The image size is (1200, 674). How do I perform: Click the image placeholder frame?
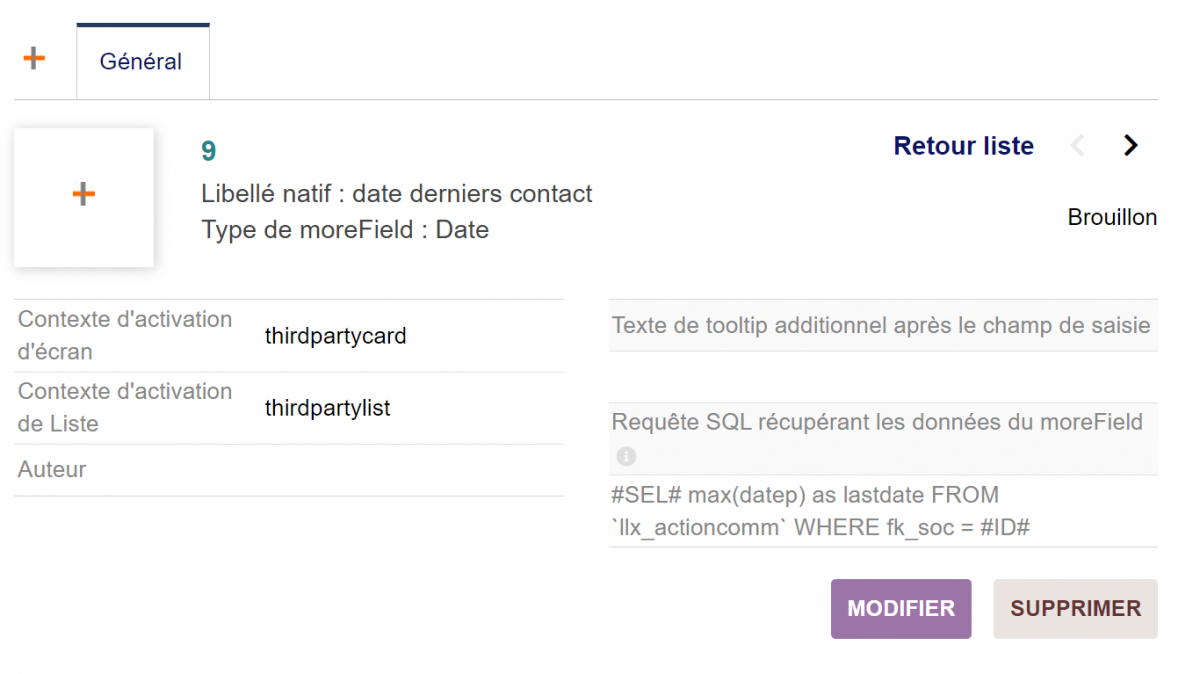pyautogui.click(x=84, y=197)
